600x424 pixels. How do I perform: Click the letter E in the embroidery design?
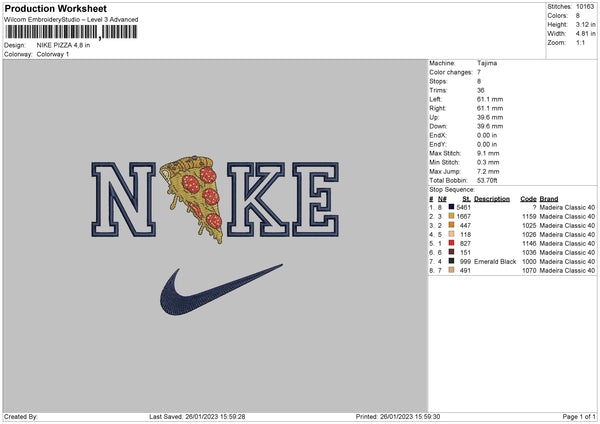316,199
